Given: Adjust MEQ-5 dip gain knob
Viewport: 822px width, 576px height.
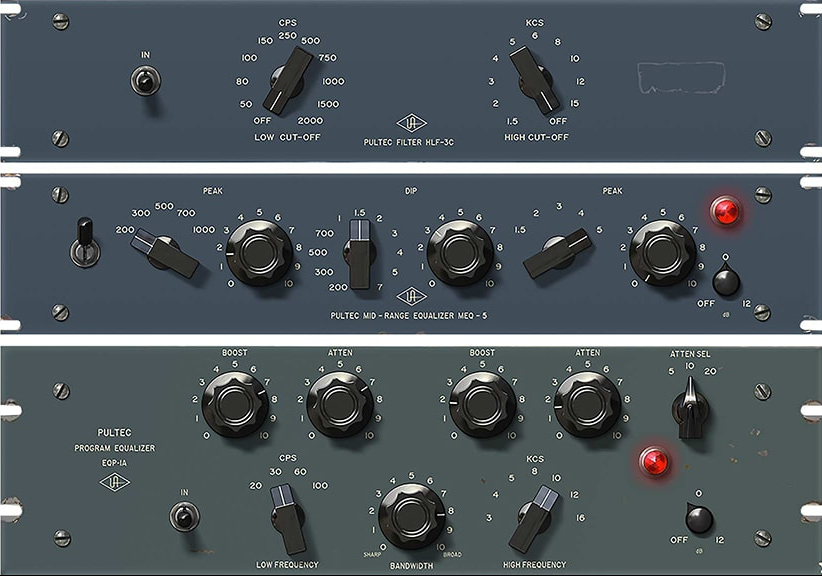Looking at the screenshot, I should click(x=460, y=252).
